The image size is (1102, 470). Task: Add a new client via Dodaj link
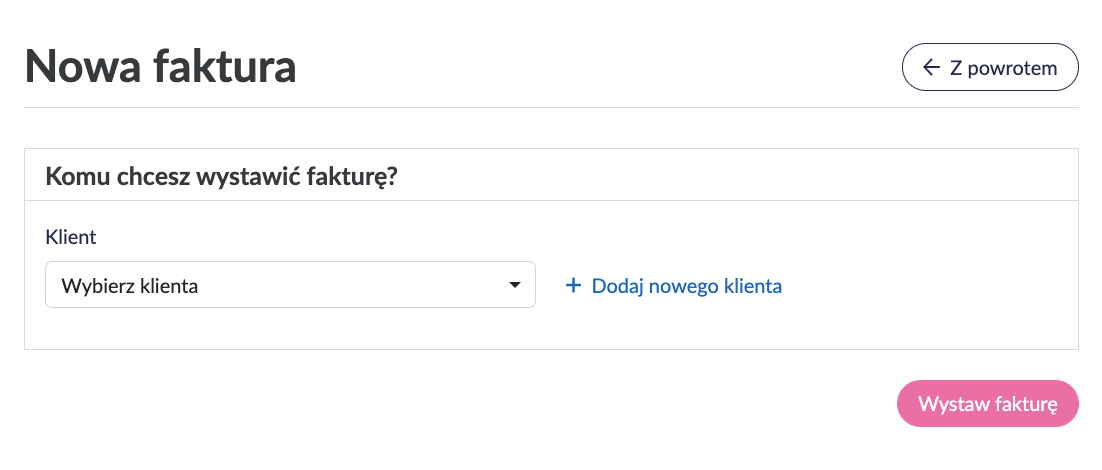[x=686, y=286]
